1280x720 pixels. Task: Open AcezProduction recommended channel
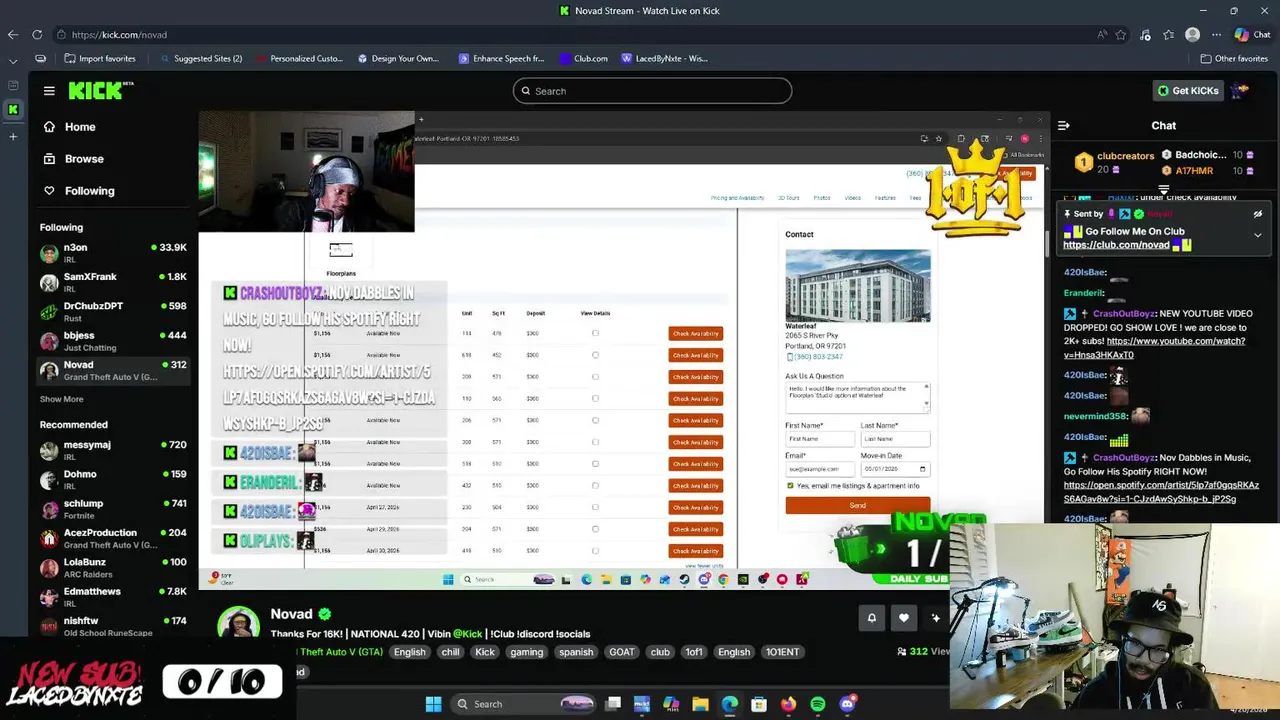112,538
